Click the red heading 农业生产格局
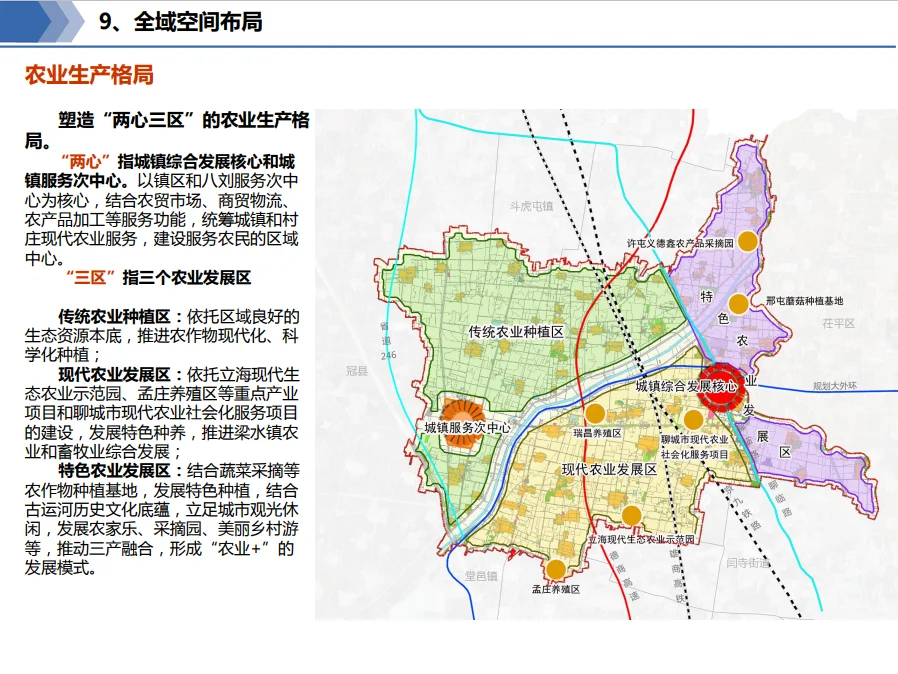 [89, 76]
